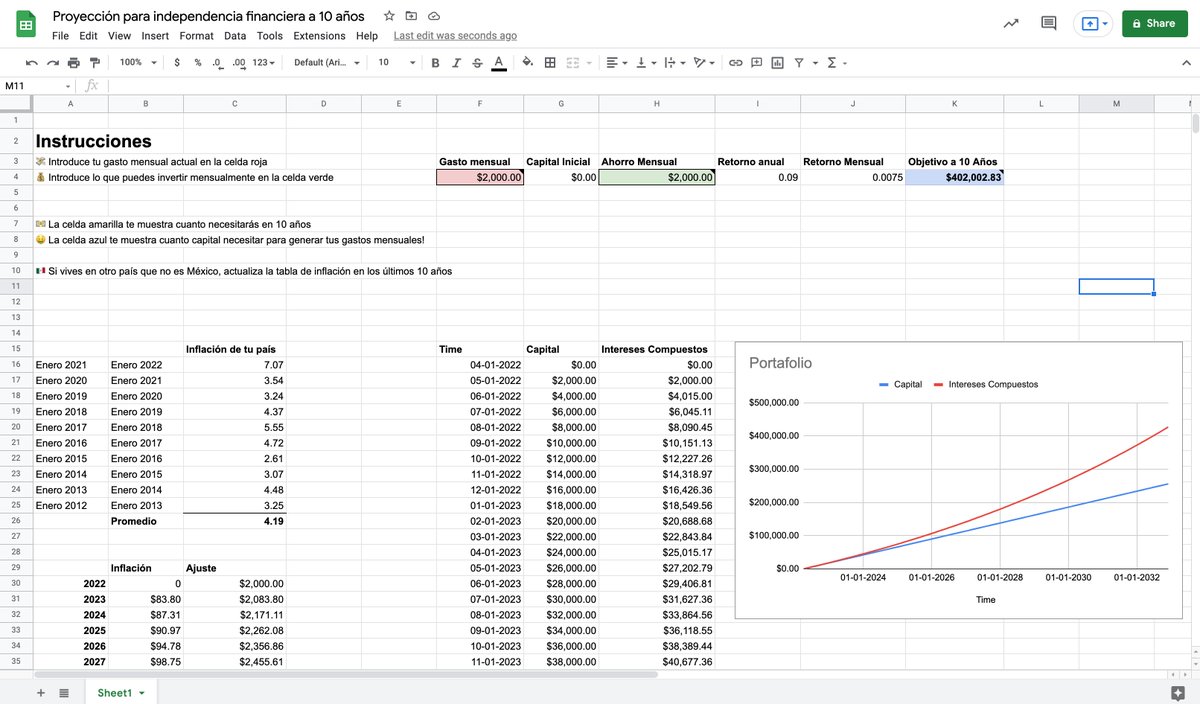Add a new sheet with plus icon
1200x704 pixels.
(x=41, y=693)
